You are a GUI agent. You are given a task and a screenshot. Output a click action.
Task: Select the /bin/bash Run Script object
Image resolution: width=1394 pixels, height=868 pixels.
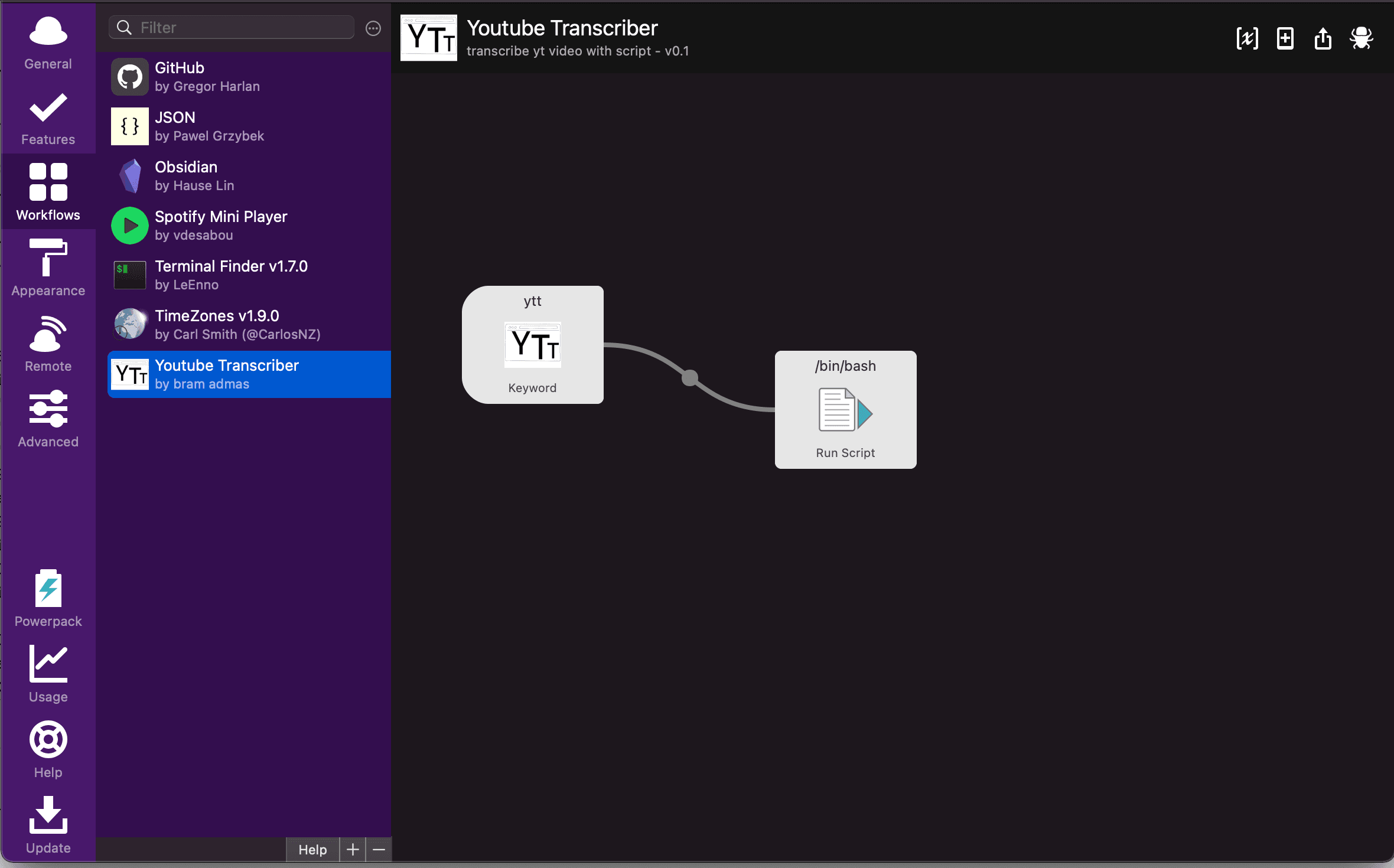point(845,410)
